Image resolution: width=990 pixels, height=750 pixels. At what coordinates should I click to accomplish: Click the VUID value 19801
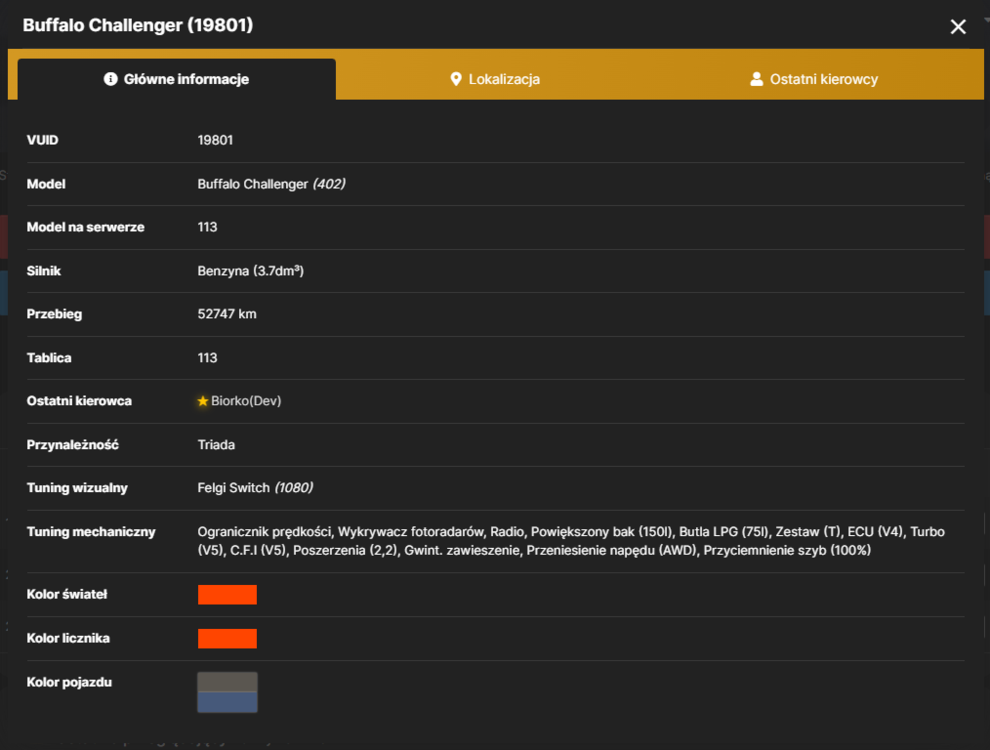pyautogui.click(x=215, y=140)
